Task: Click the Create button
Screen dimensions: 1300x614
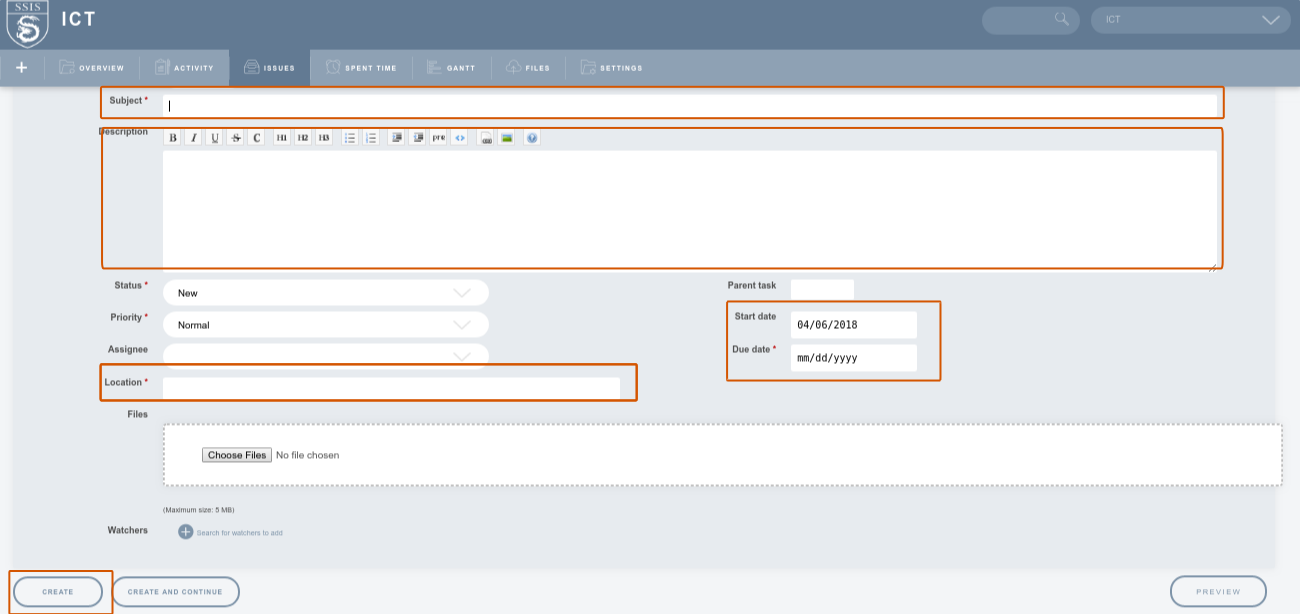Action: pos(58,592)
